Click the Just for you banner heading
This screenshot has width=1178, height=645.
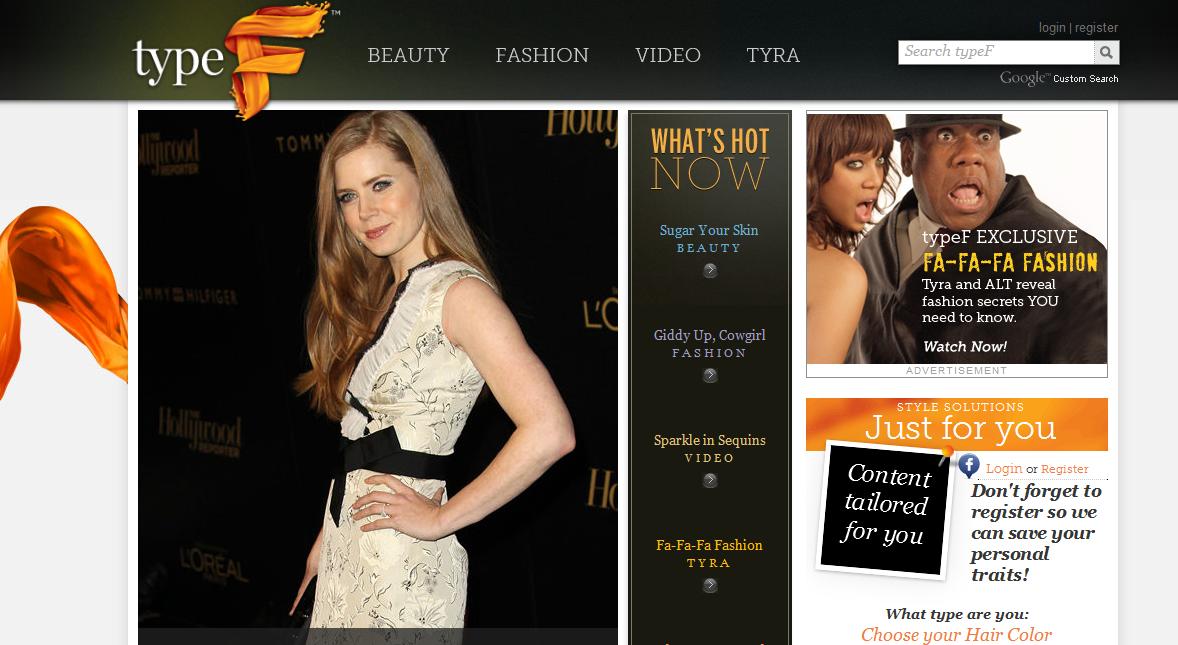(960, 428)
